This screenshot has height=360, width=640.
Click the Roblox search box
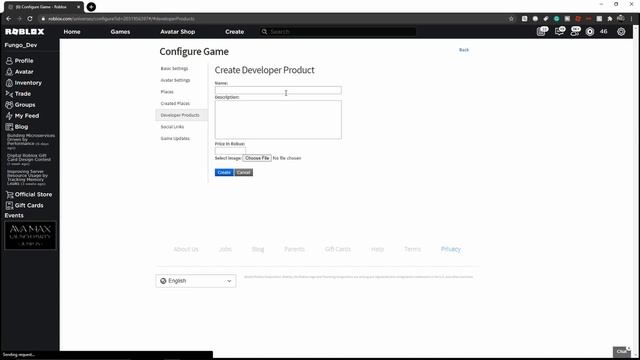tap(338, 31)
